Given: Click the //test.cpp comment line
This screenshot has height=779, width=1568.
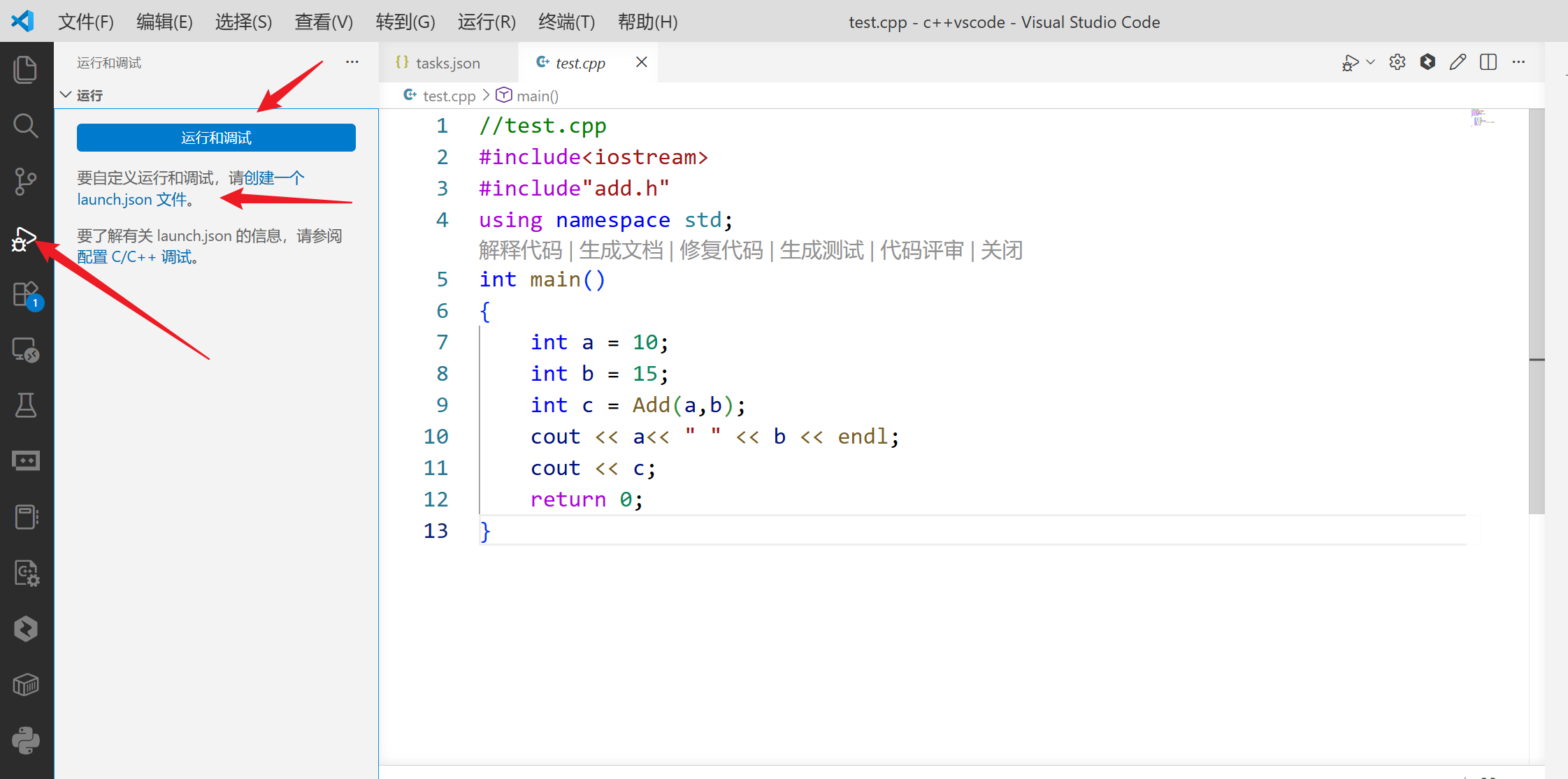Looking at the screenshot, I should click(x=542, y=126).
